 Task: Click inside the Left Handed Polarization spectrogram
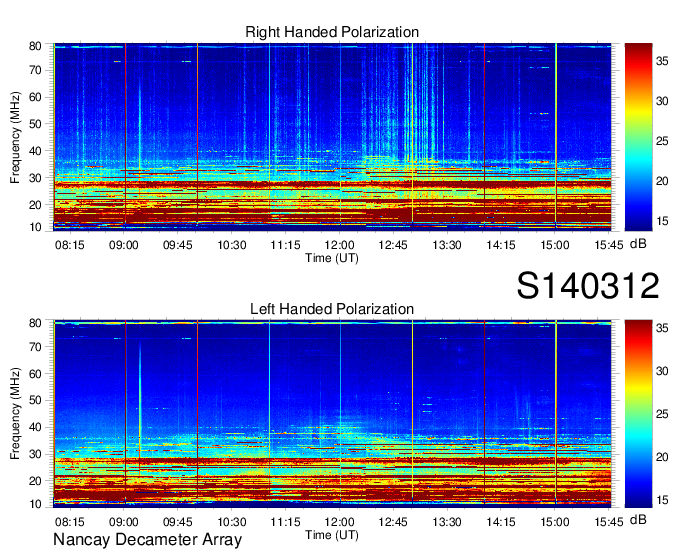(x=332, y=414)
